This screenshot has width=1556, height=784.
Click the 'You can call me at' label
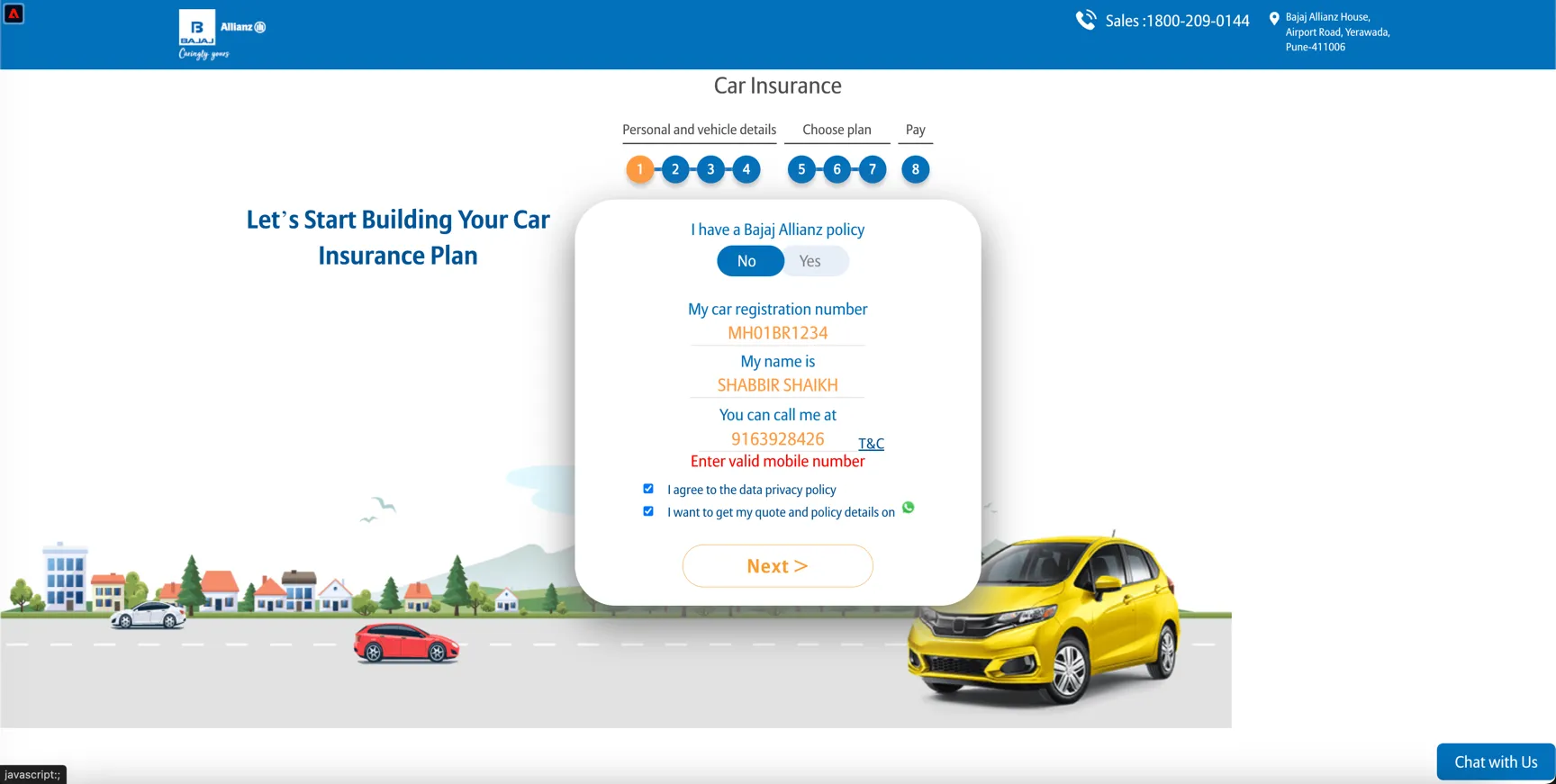tap(778, 415)
